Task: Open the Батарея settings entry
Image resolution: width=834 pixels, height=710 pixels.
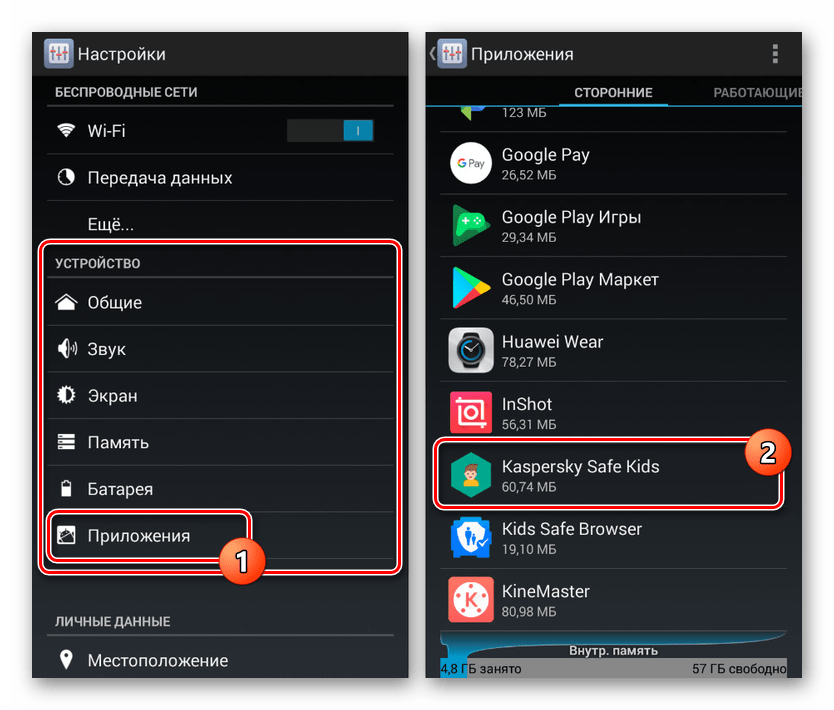Action: click(220, 489)
